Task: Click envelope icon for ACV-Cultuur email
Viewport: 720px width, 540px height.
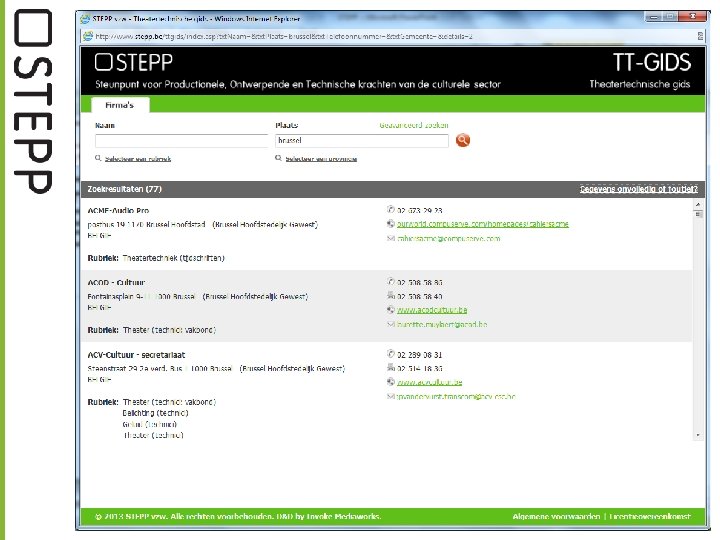Action: coord(391,396)
